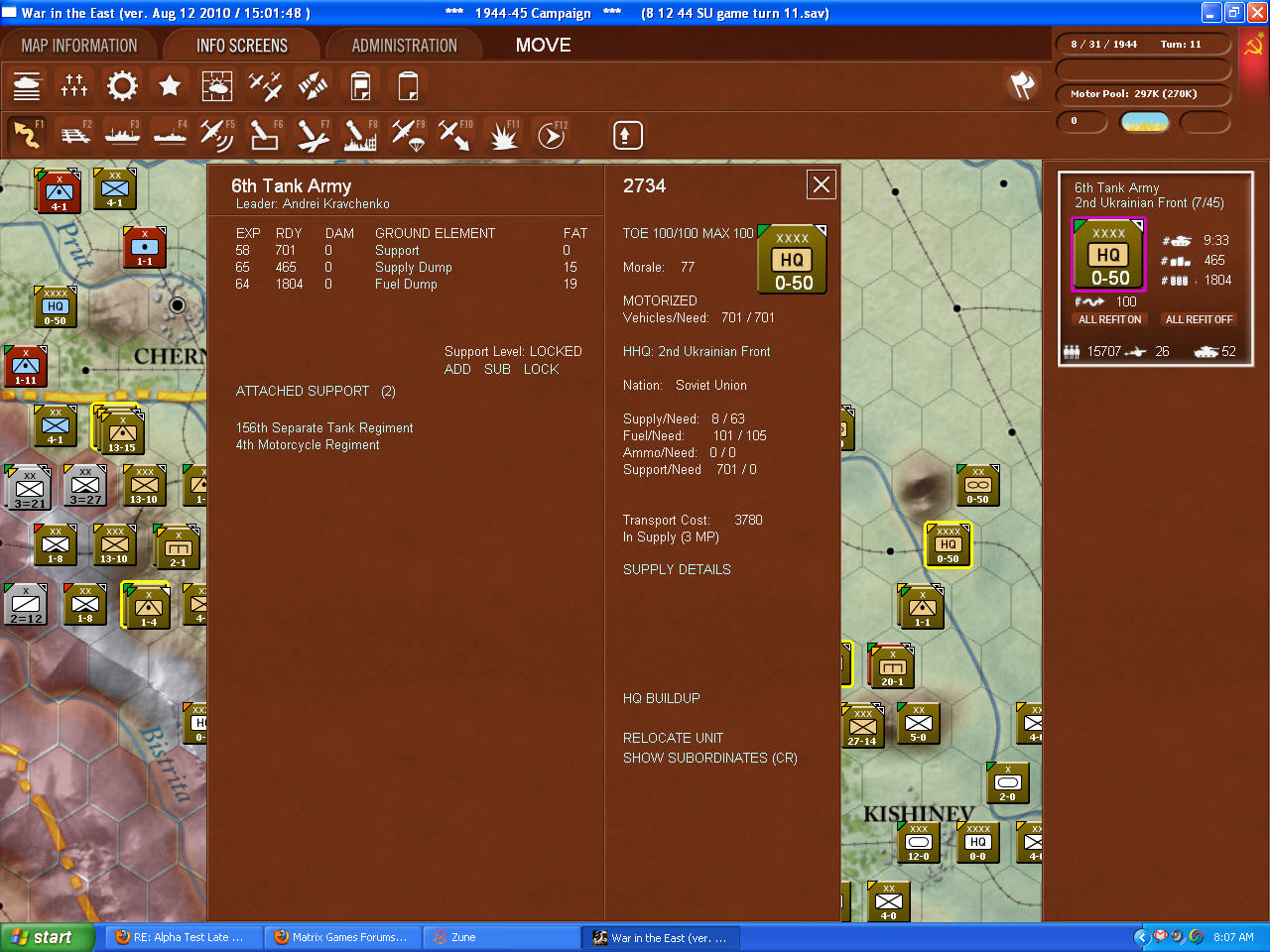
Task: Toggle the support level LOCK
Action: click(x=541, y=369)
